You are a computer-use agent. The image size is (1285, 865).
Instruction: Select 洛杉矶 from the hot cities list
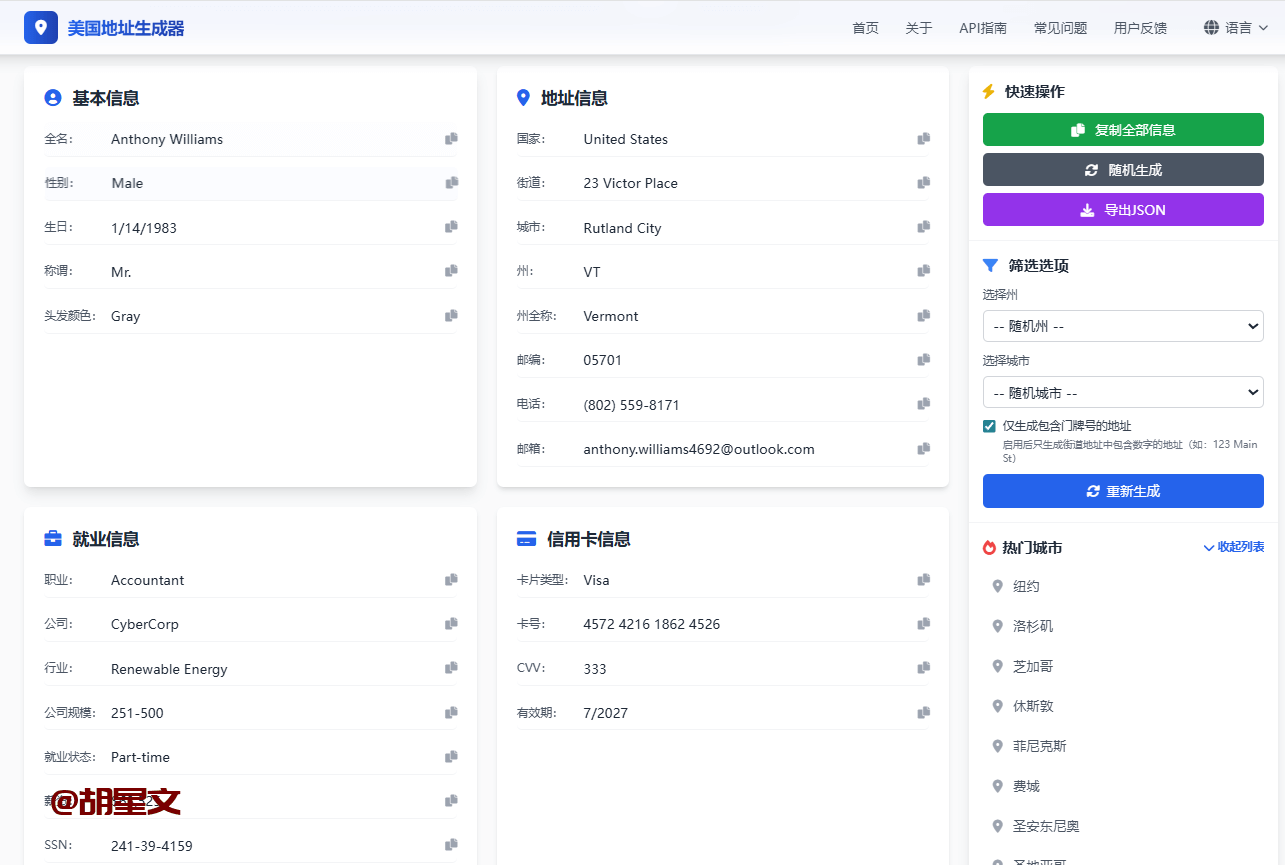(1032, 626)
